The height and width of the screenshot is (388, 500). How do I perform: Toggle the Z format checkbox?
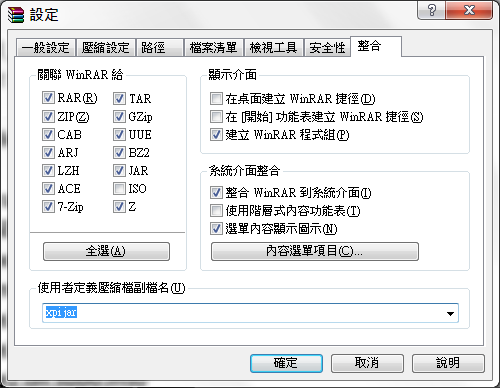click(x=119, y=206)
